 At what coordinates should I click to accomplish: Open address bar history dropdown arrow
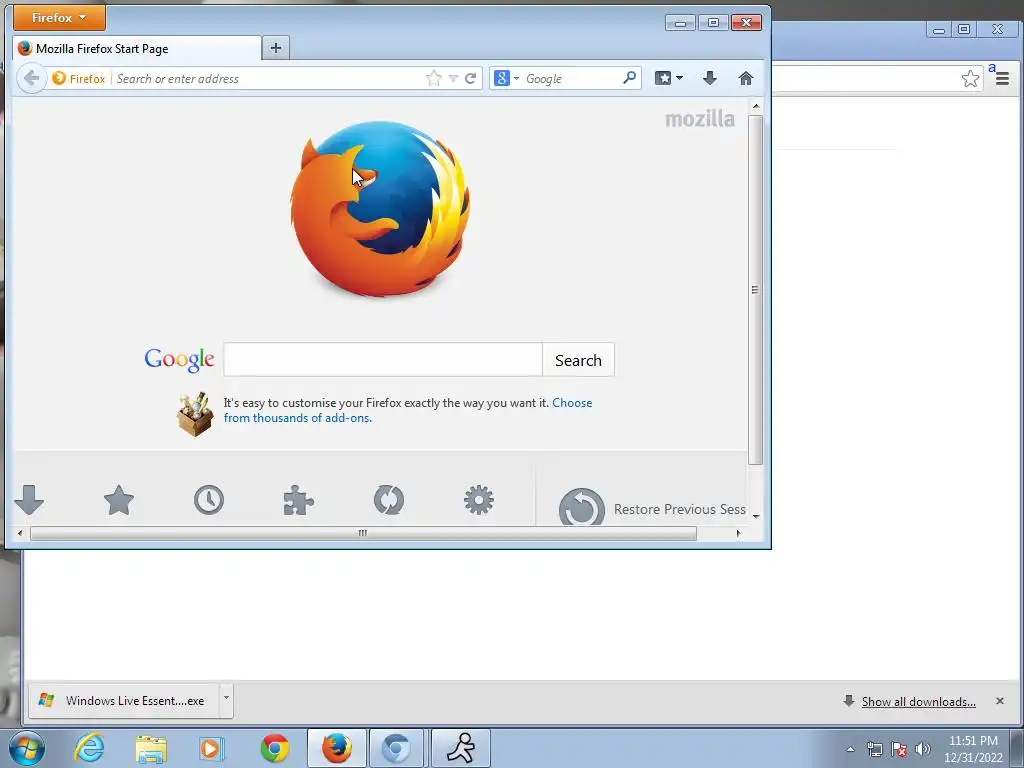(453, 78)
